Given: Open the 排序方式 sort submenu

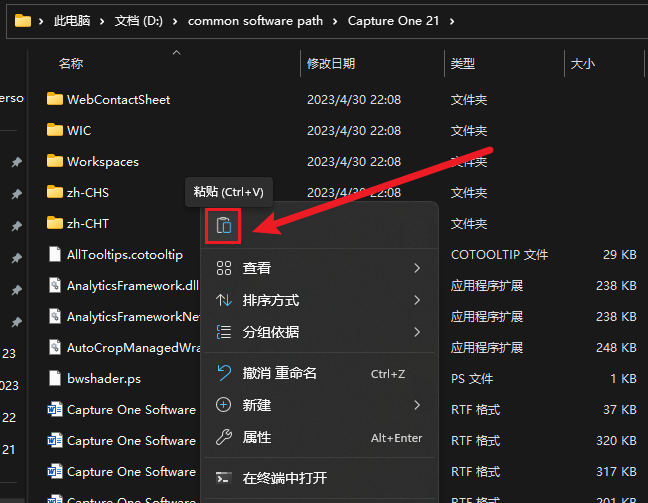Looking at the screenshot, I should click(x=319, y=300).
